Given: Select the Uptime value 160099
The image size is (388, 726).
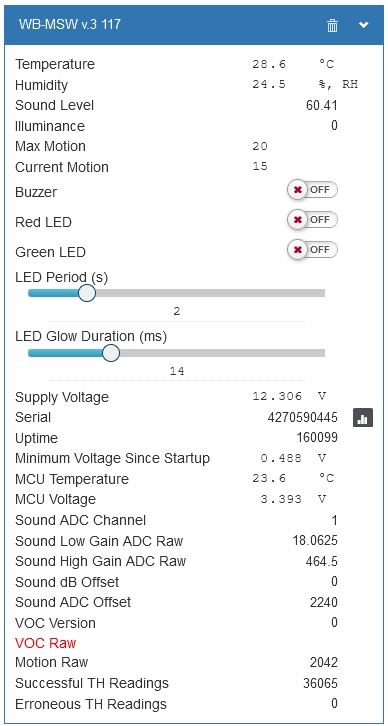Looking at the screenshot, I should [317, 438].
